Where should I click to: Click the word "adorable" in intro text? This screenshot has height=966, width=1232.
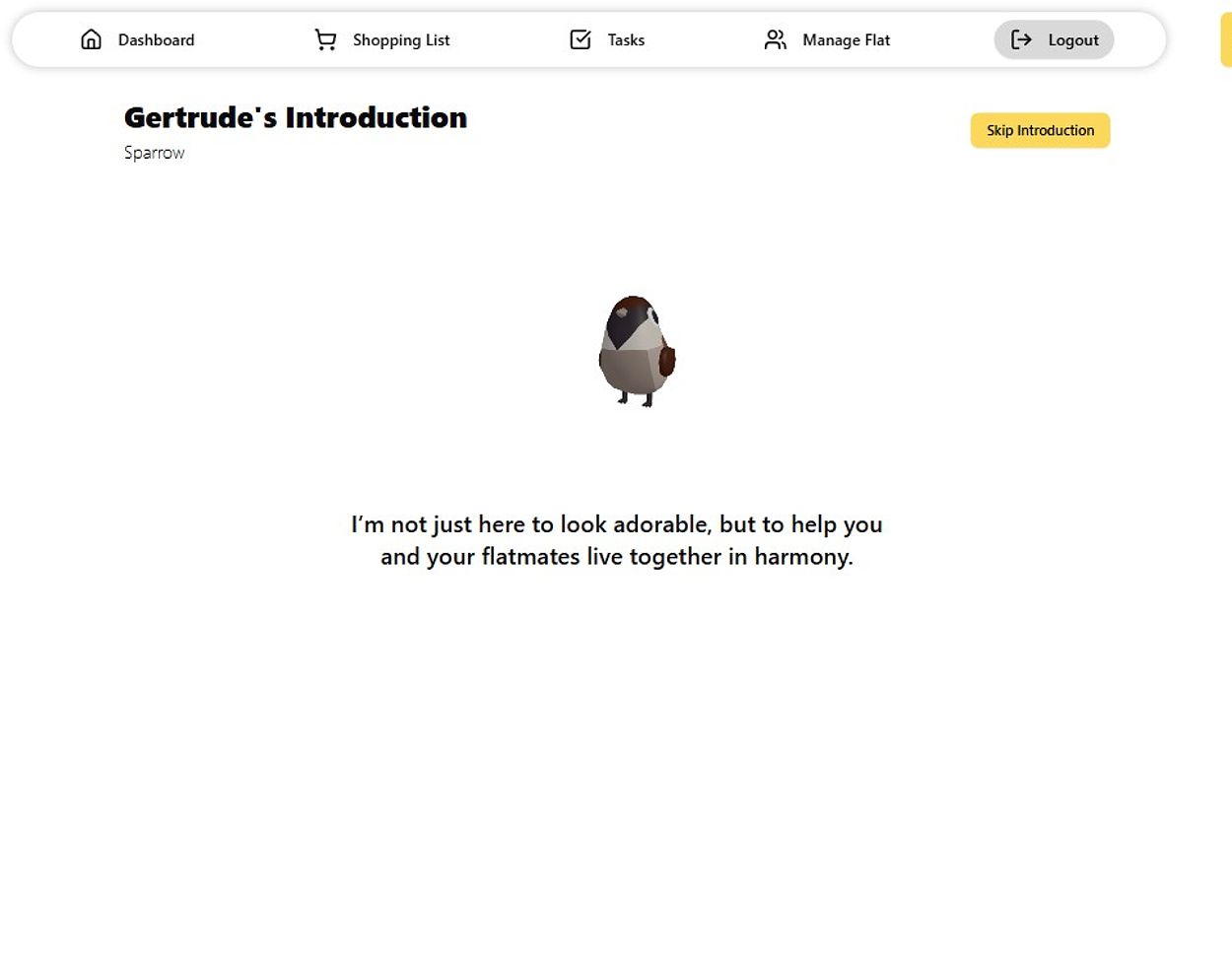point(661,524)
